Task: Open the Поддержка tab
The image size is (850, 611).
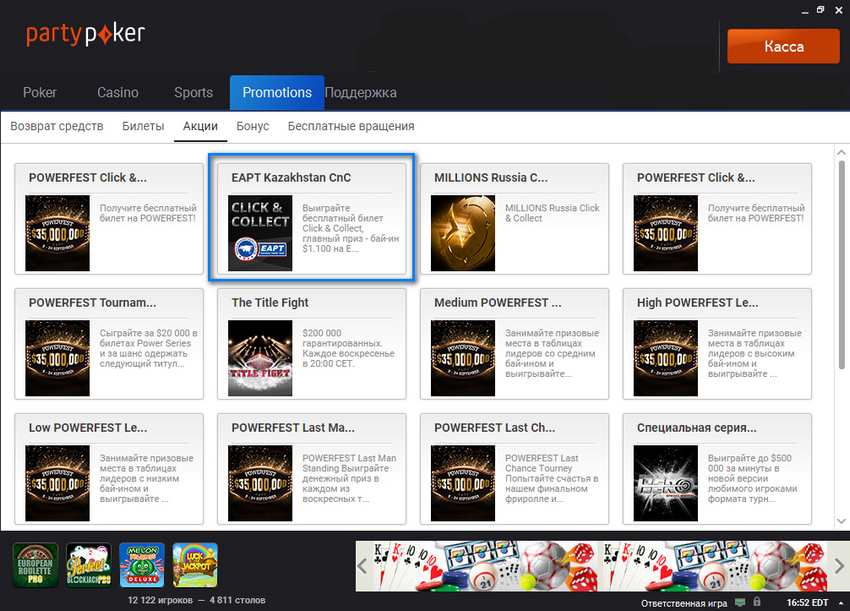Action: 360,93
